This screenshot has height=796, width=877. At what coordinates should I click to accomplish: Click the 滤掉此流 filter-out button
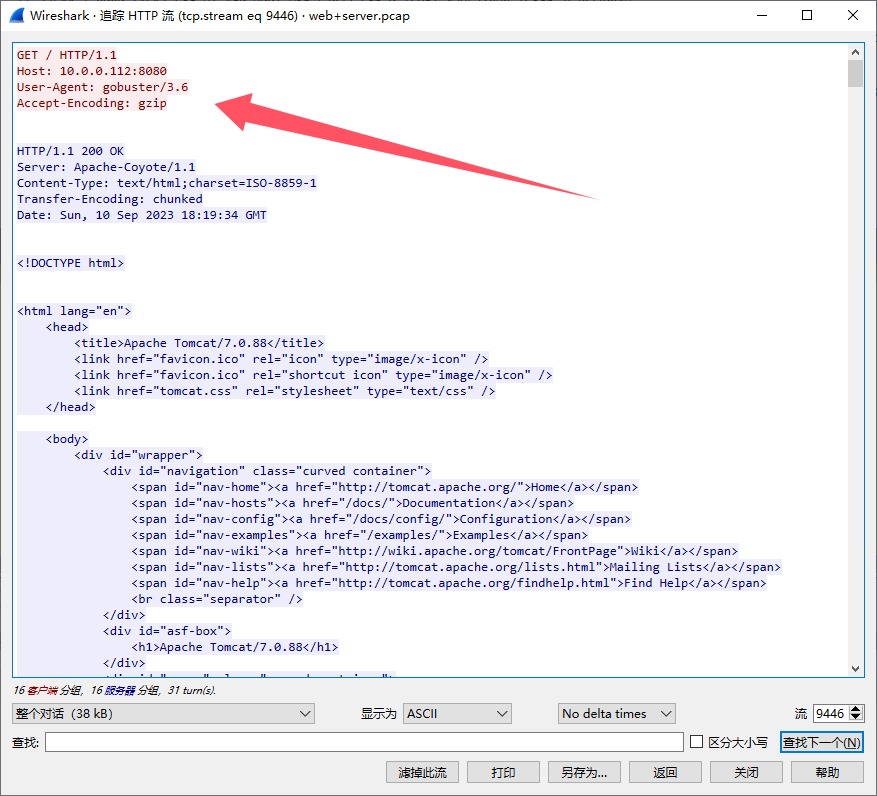(422, 772)
